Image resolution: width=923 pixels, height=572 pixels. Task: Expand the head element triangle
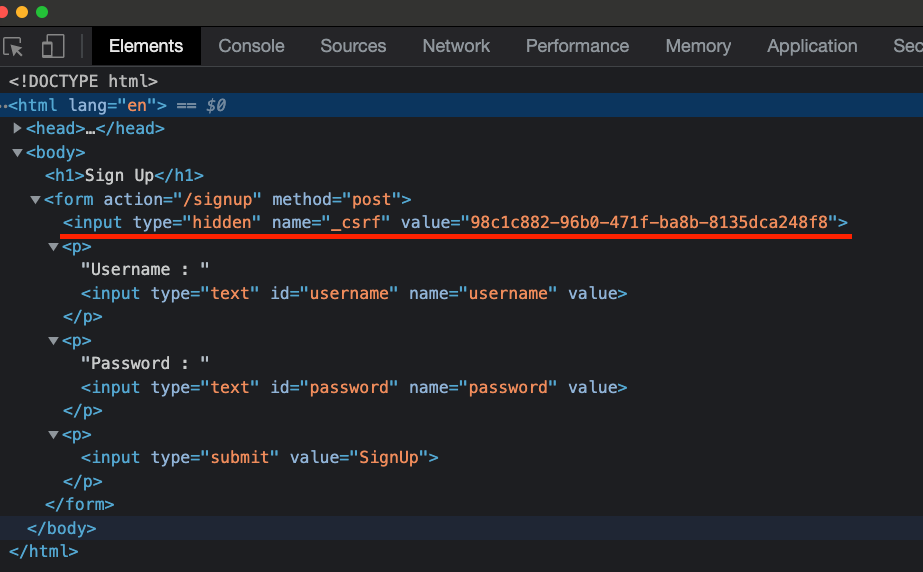tap(17, 128)
